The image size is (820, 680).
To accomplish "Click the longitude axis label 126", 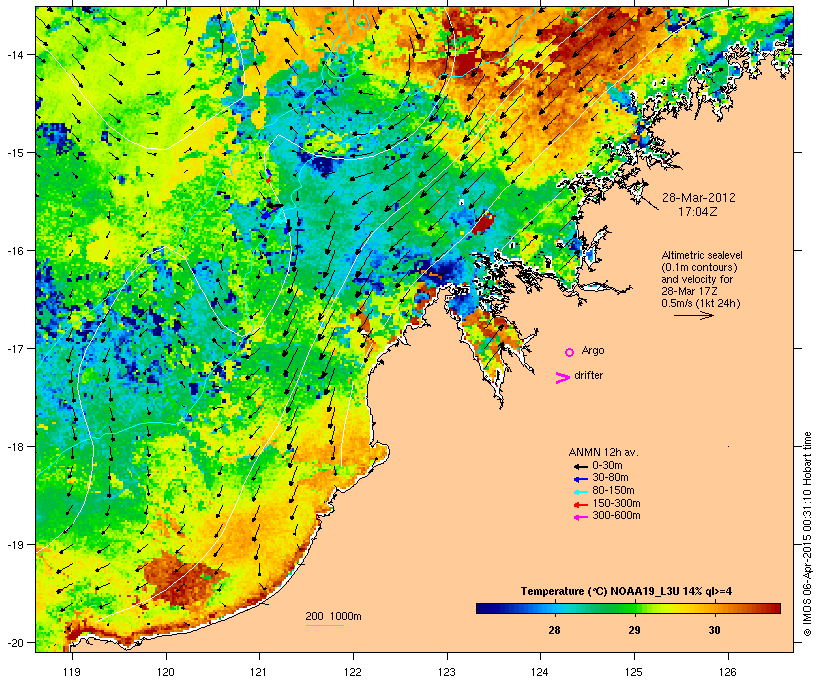I will pyautogui.click(x=728, y=672).
